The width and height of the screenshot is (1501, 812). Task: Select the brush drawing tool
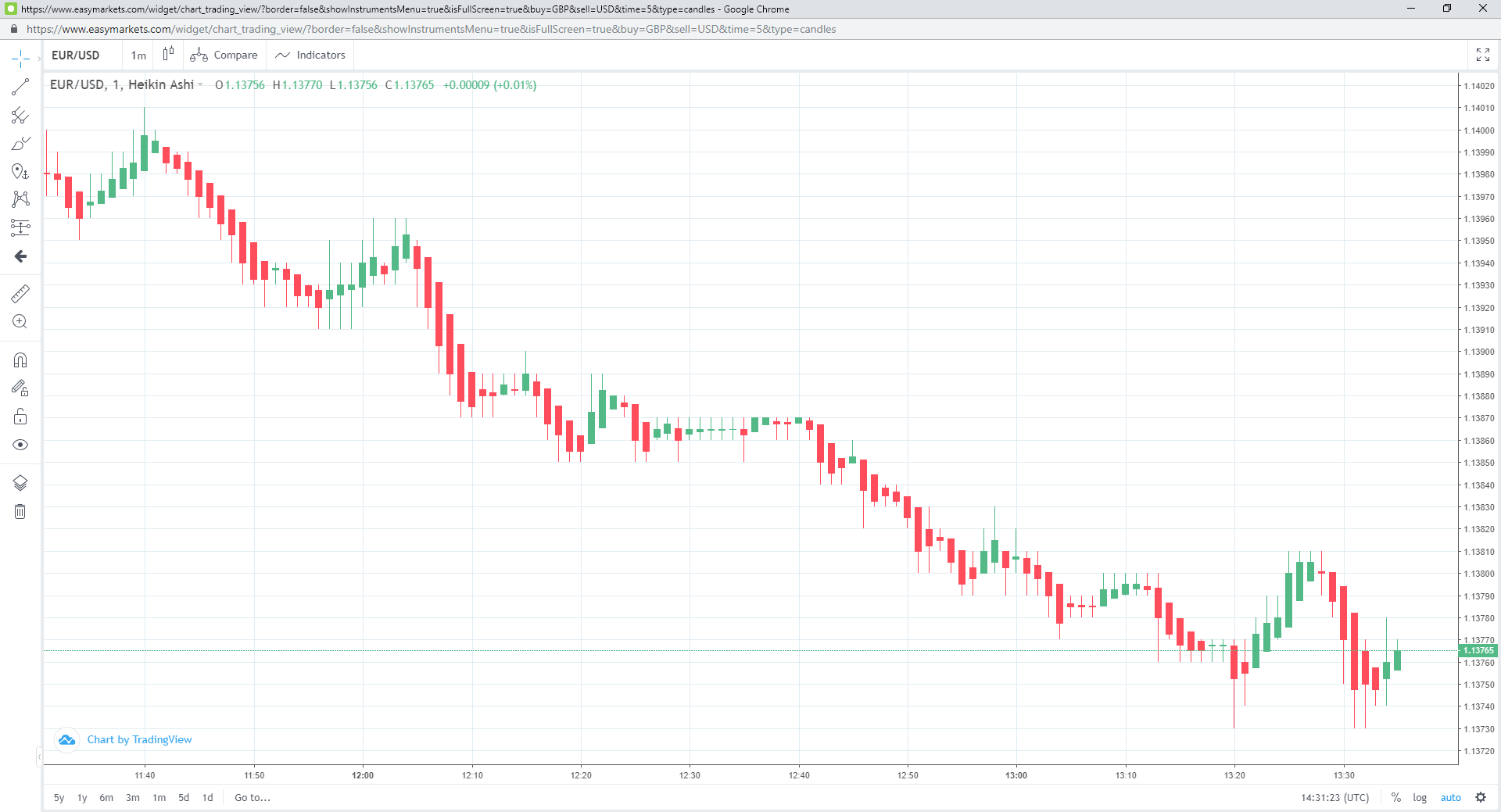click(x=20, y=144)
